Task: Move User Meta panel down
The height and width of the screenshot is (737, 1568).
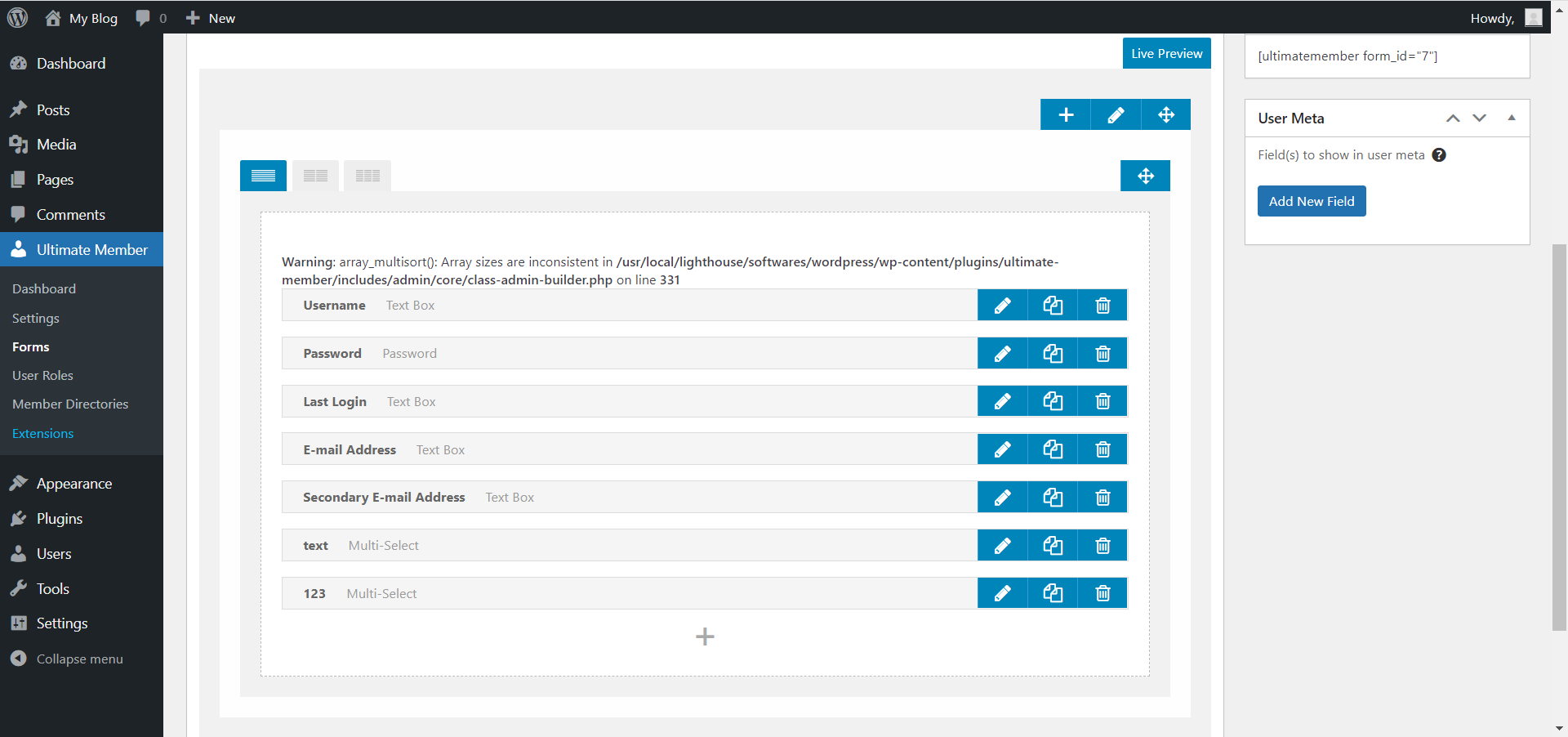Action: tap(1479, 118)
